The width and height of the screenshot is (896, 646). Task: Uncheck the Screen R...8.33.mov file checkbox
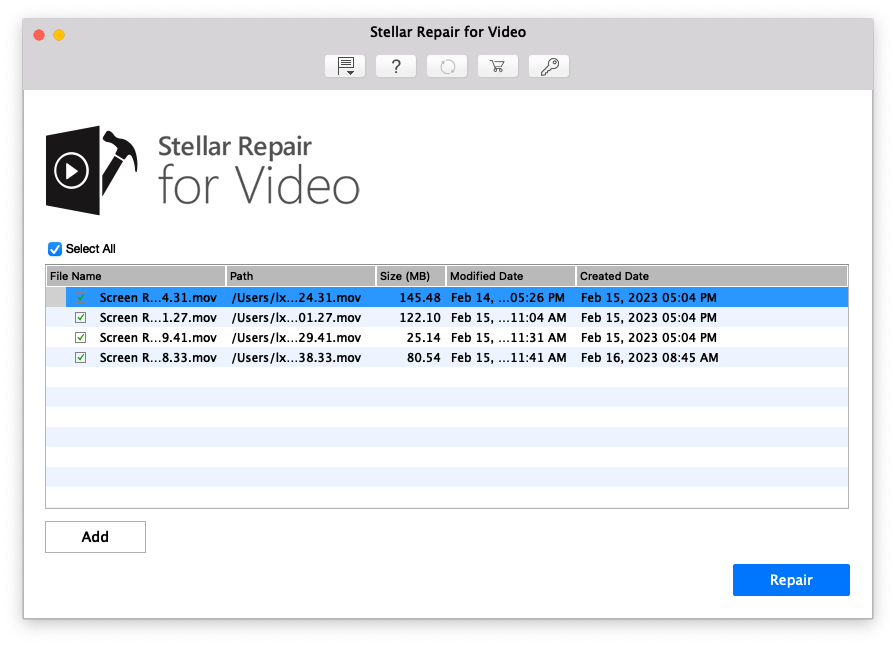81,357
